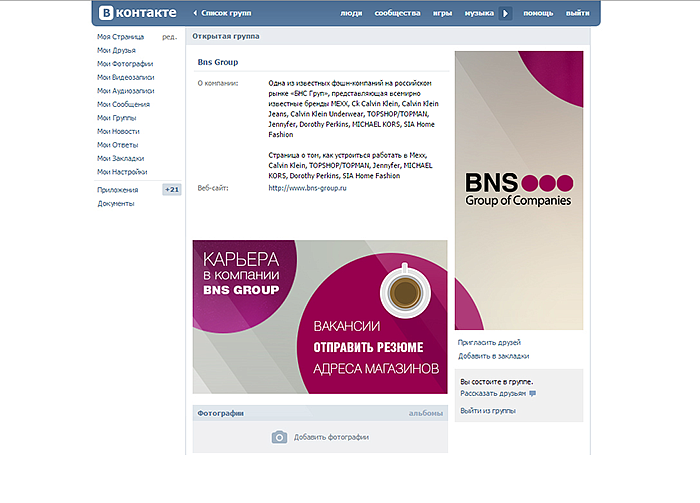Open Мои Ответы

pos(118,145)
